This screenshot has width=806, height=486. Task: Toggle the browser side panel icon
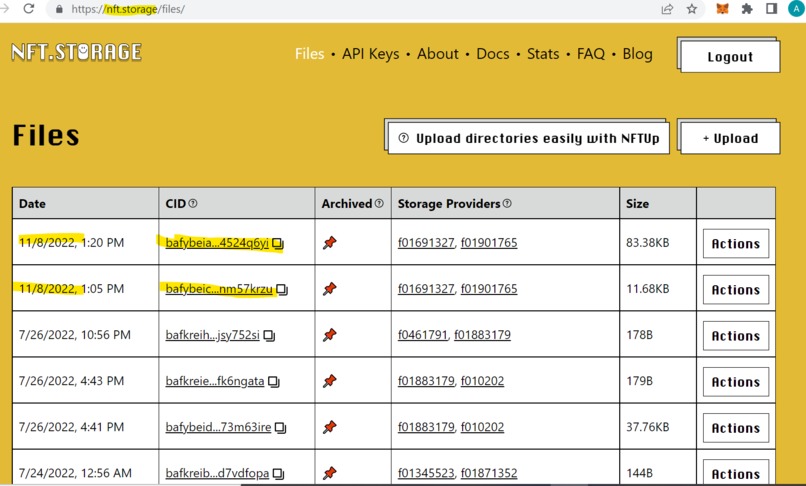coord(771,9)
